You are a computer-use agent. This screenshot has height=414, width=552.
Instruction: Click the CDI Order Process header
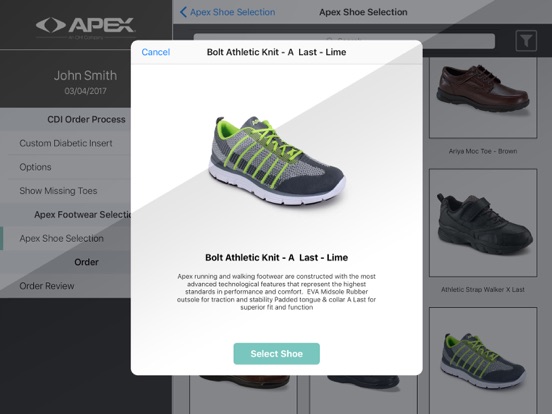pyautogui.click(x=86, y=119)
